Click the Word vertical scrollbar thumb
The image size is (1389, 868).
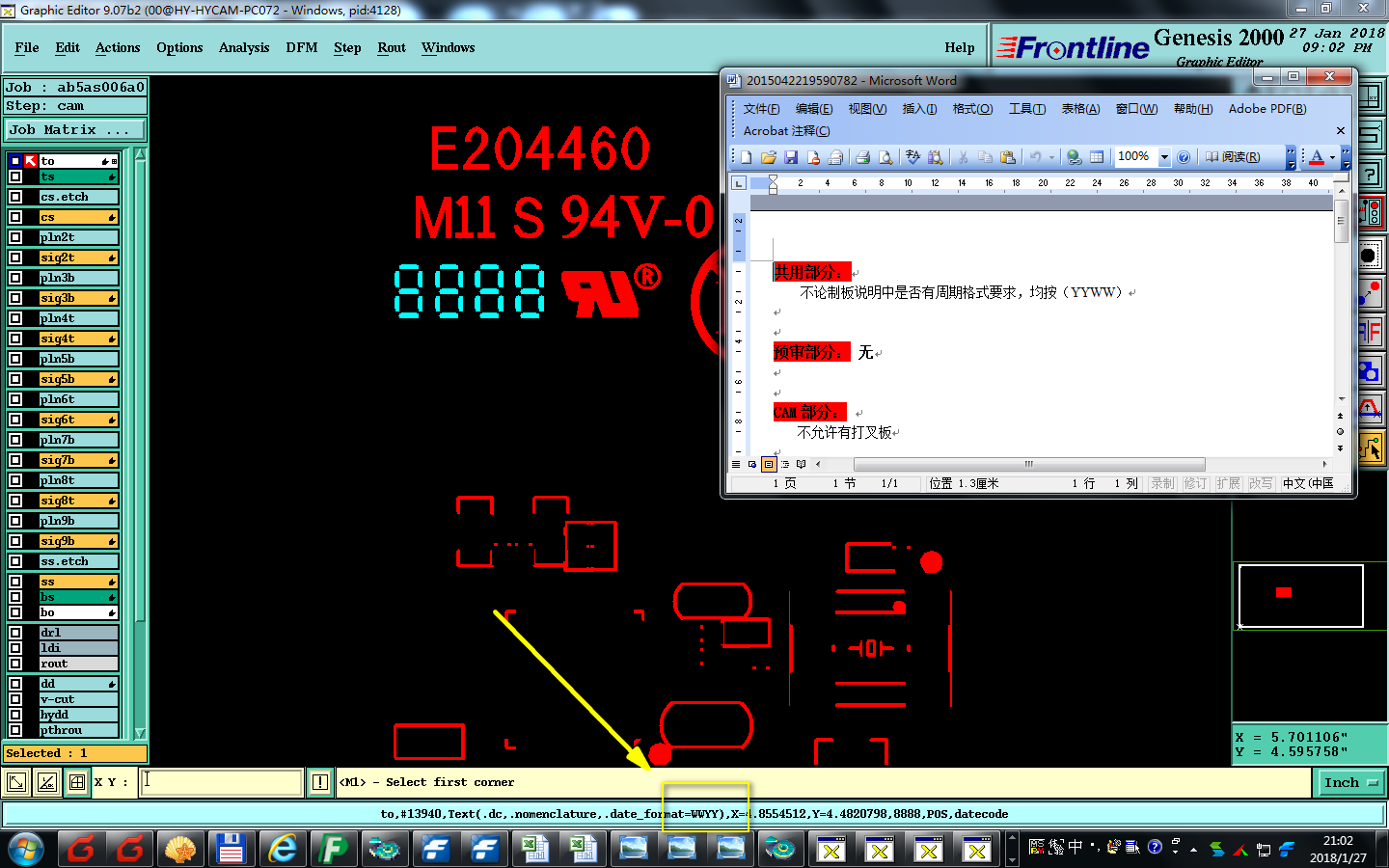1341,220
